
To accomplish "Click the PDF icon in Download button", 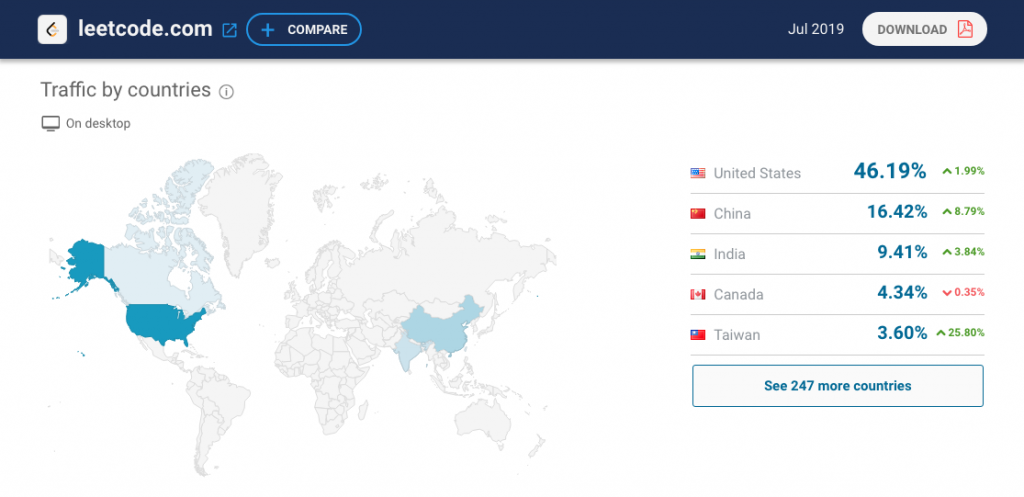I will tap(965, 29).
